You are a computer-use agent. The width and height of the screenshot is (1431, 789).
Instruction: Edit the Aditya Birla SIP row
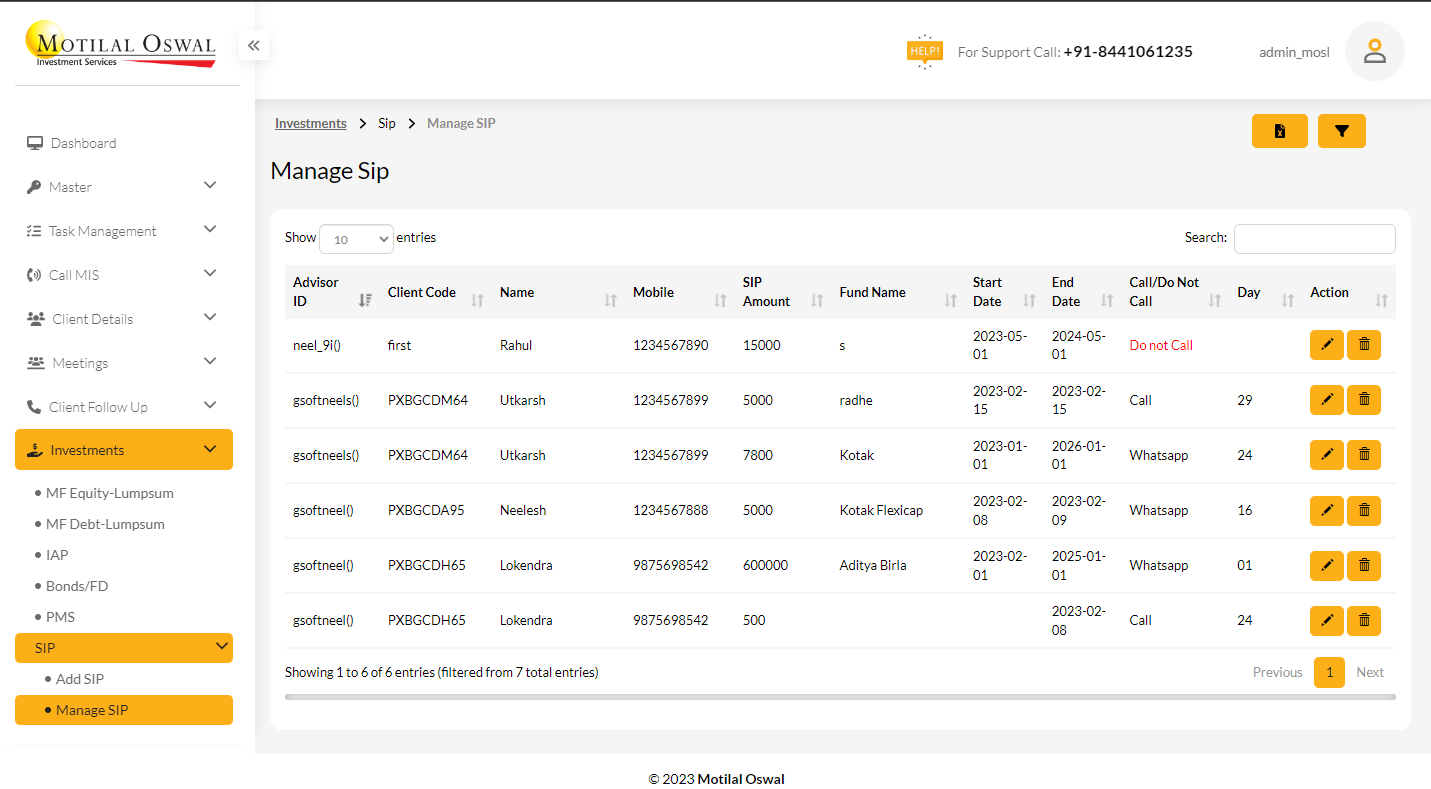[1326, 565]
